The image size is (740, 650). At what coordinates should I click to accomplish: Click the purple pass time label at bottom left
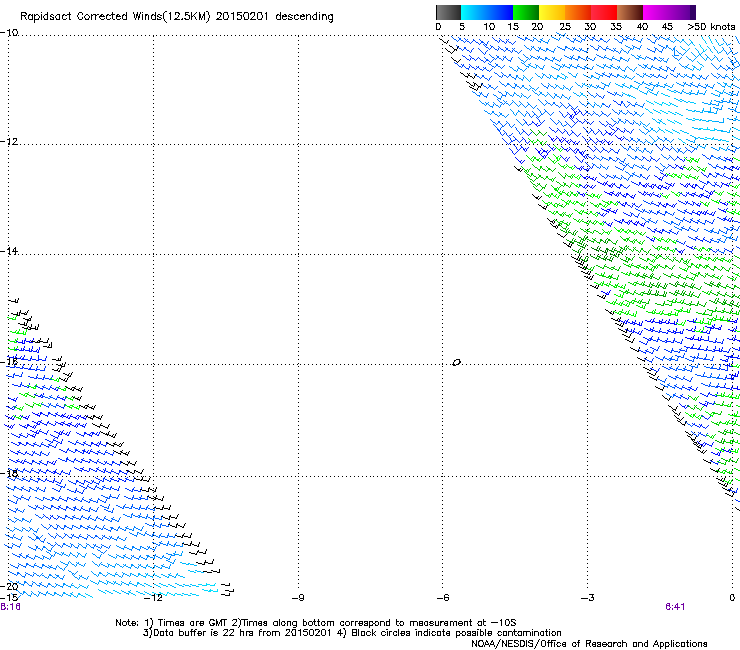click(10, 607)
